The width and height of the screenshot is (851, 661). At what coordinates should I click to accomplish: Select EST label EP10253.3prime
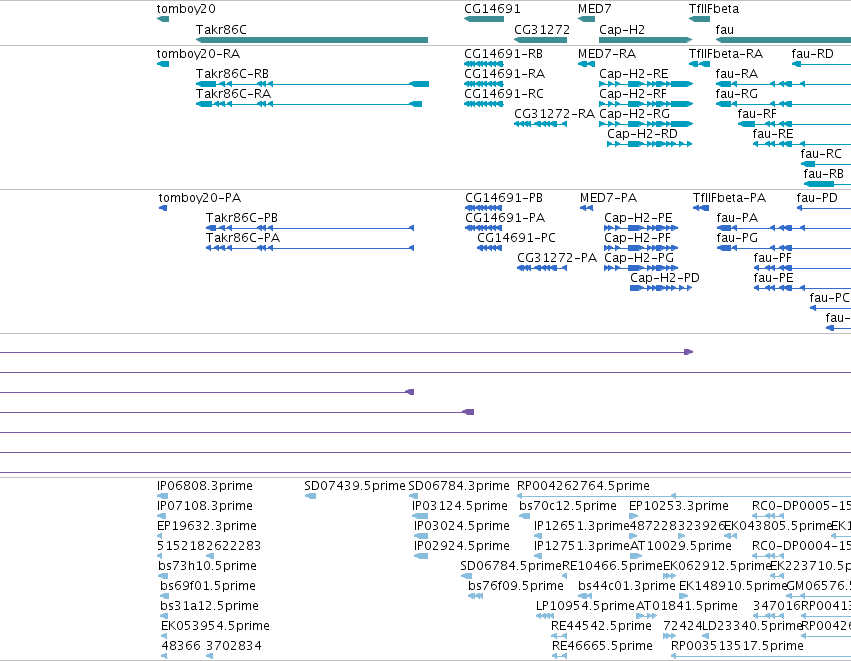(678, 506)
